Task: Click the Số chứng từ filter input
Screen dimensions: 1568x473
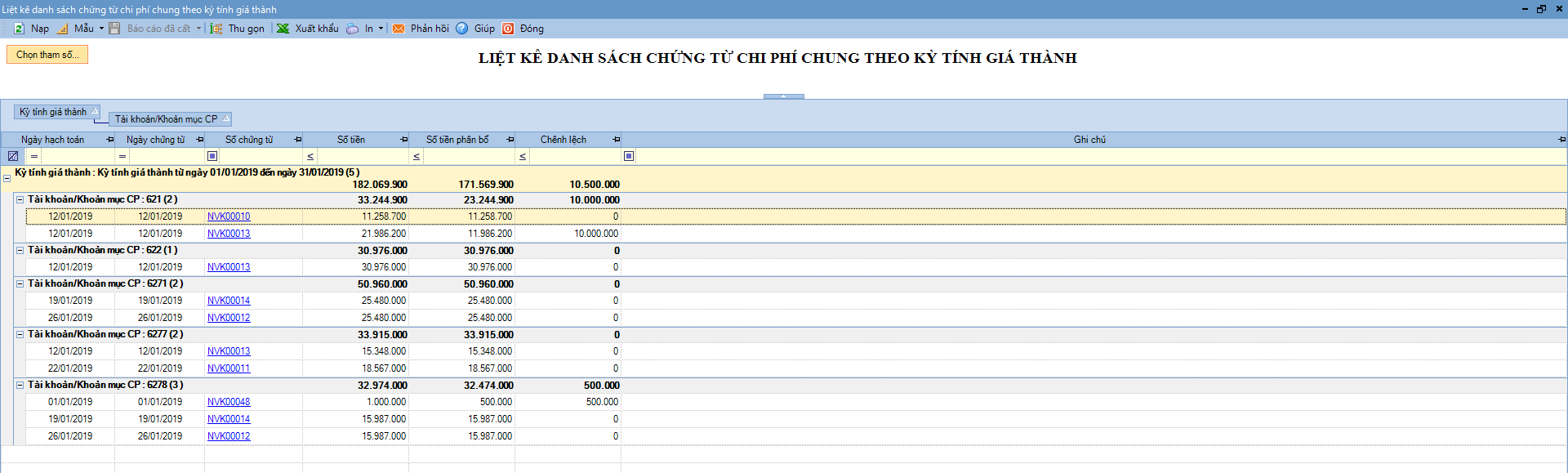Action: pos(260,156)
